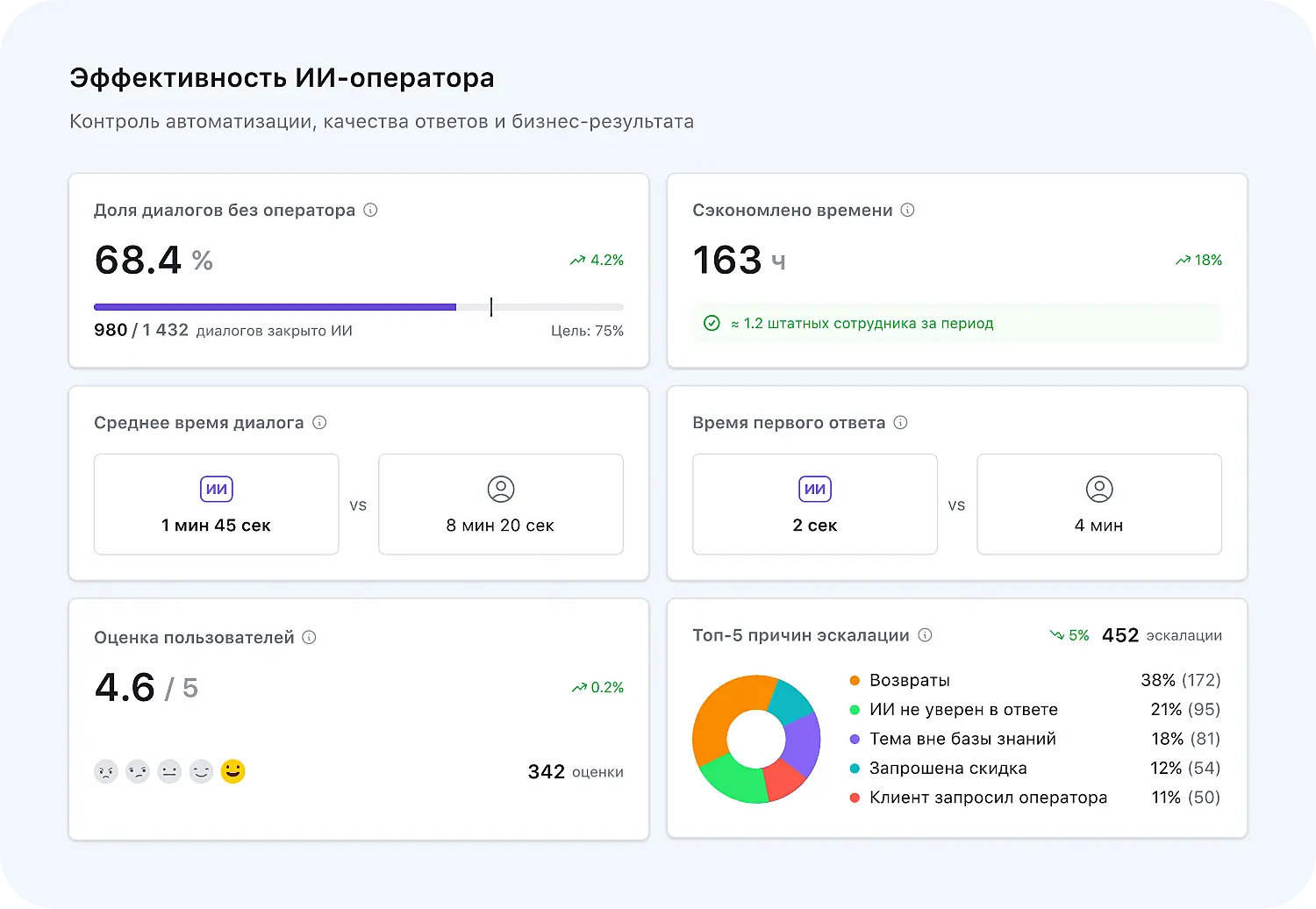Click the orange Возвраты legend dot
1316x909 pixels.
point(855,680)
